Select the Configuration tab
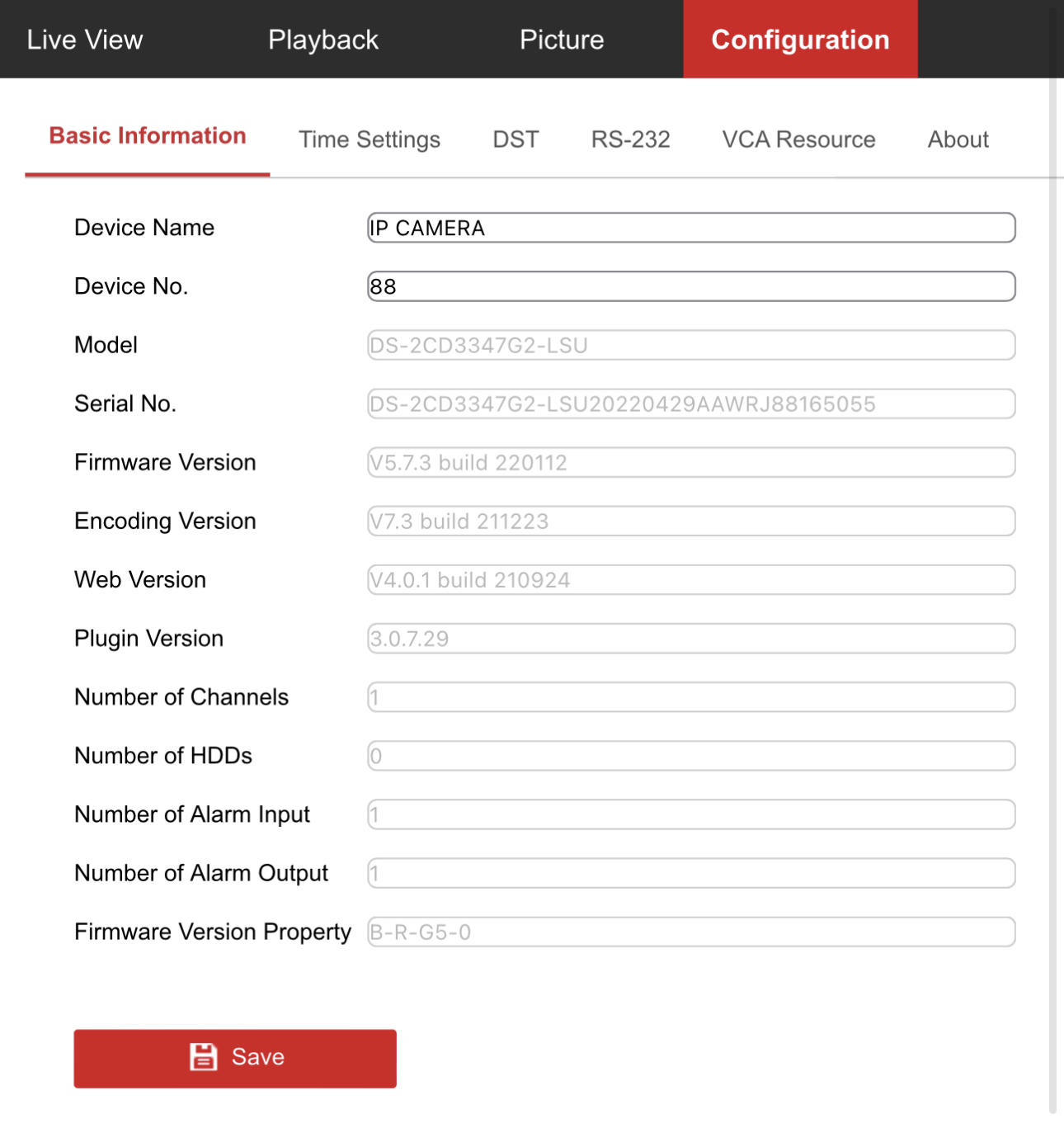The width and height of the screenshot is (1064, 1142). pyautogui.click(x=800, y=40)
